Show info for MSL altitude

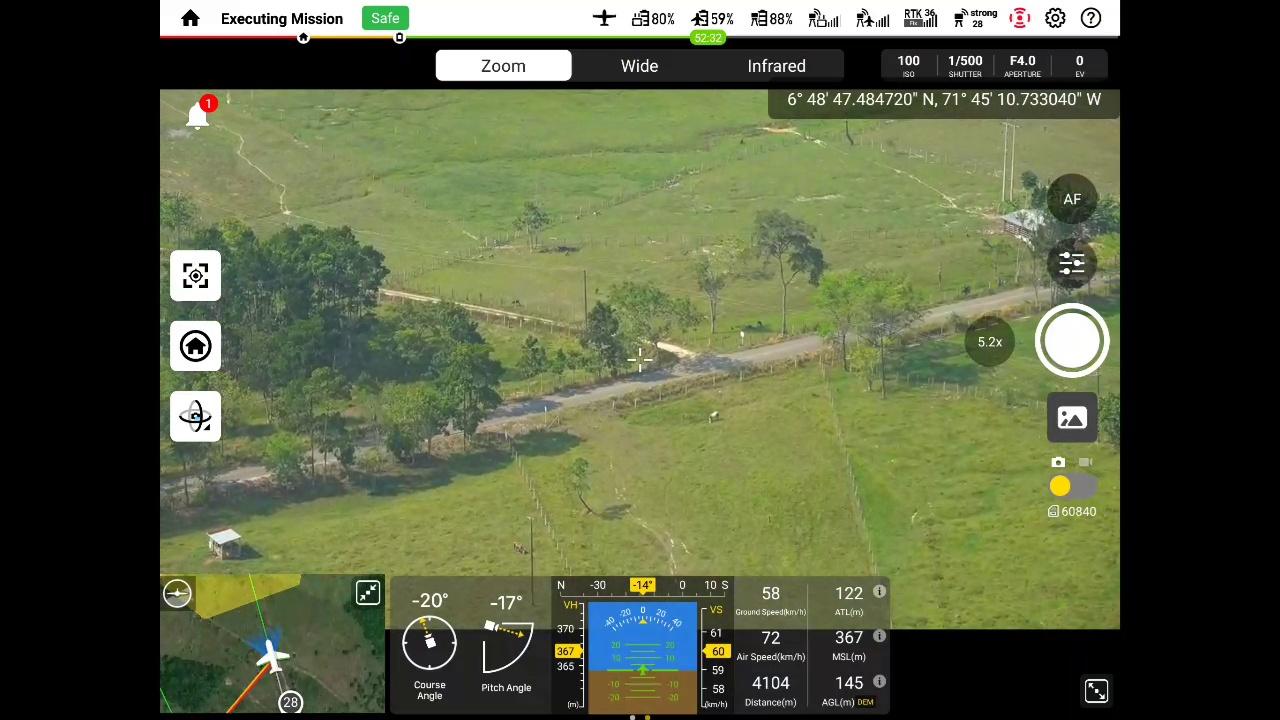click(879, 636)
